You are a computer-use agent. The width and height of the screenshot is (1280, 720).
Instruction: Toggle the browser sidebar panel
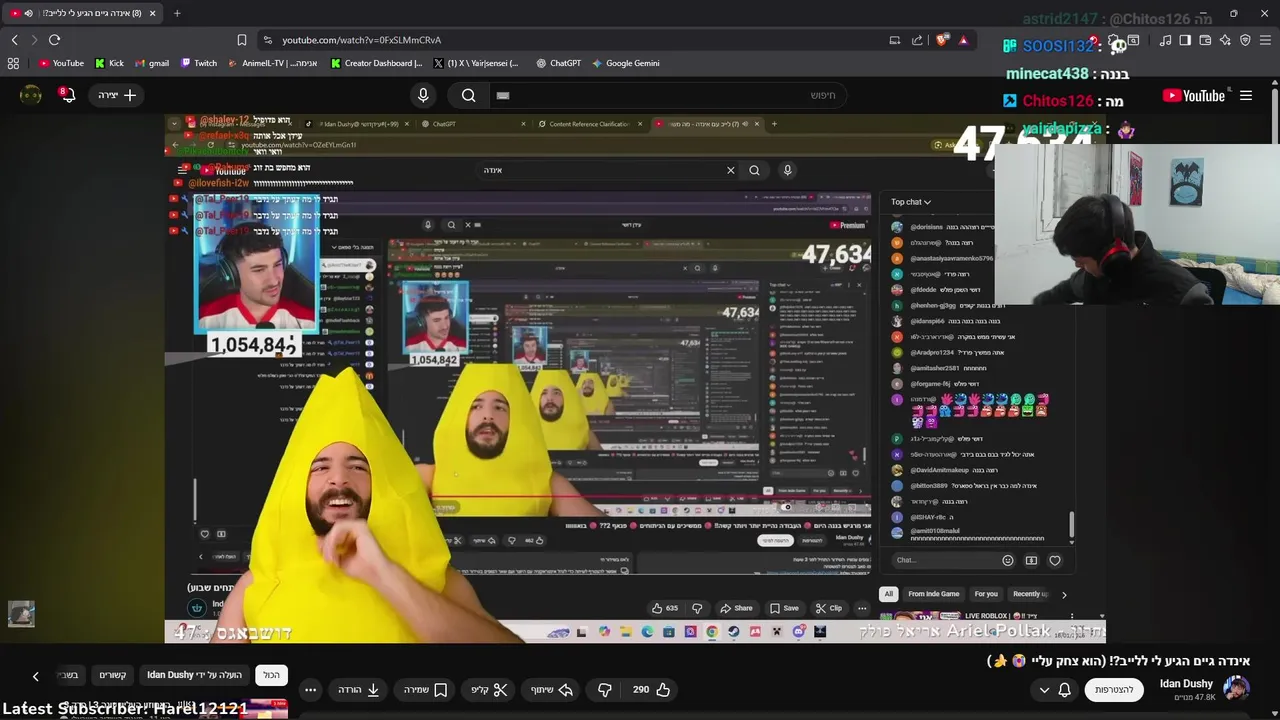click(x=1185, y=40)
